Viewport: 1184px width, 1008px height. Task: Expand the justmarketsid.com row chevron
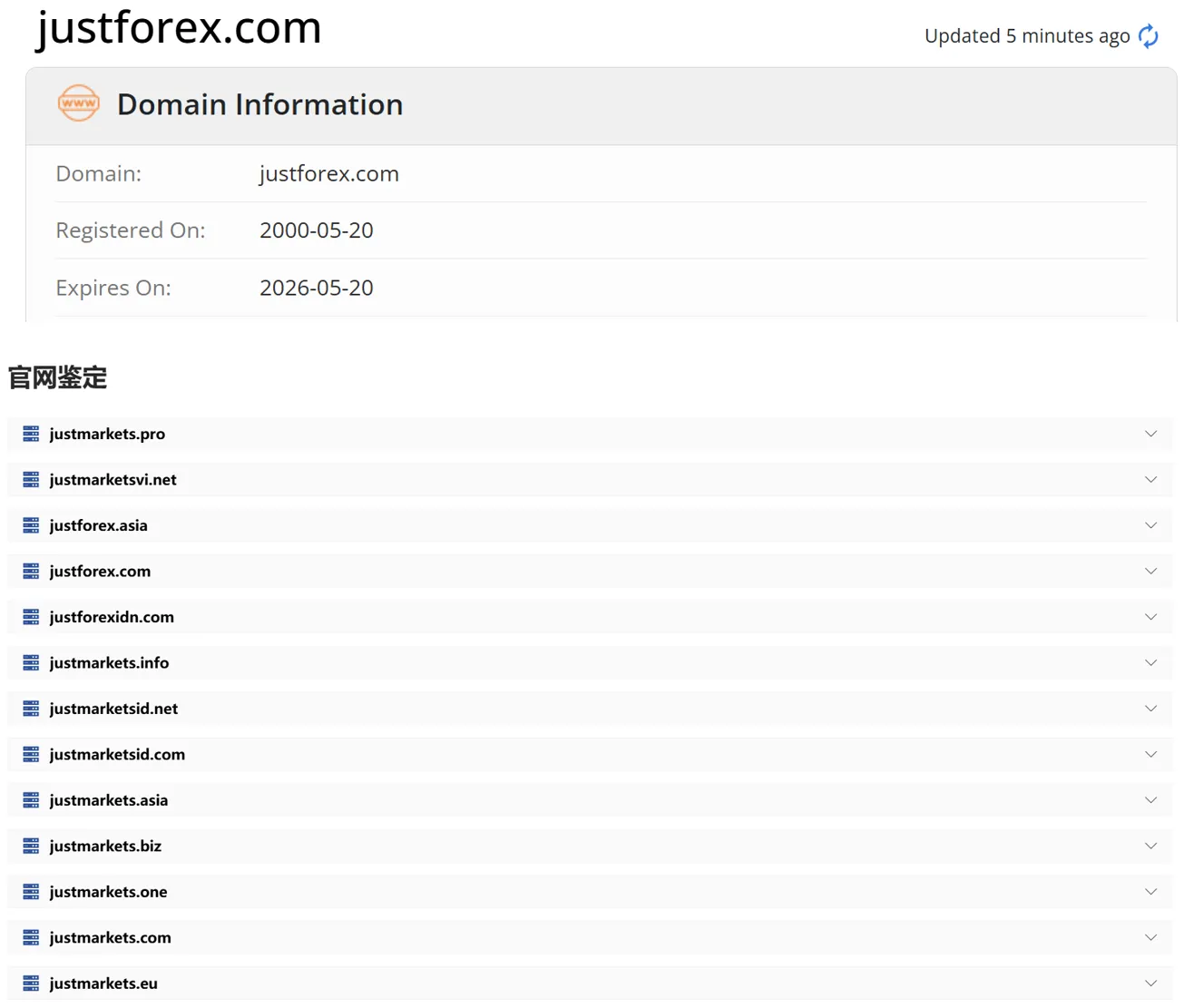pos(1150,754)
